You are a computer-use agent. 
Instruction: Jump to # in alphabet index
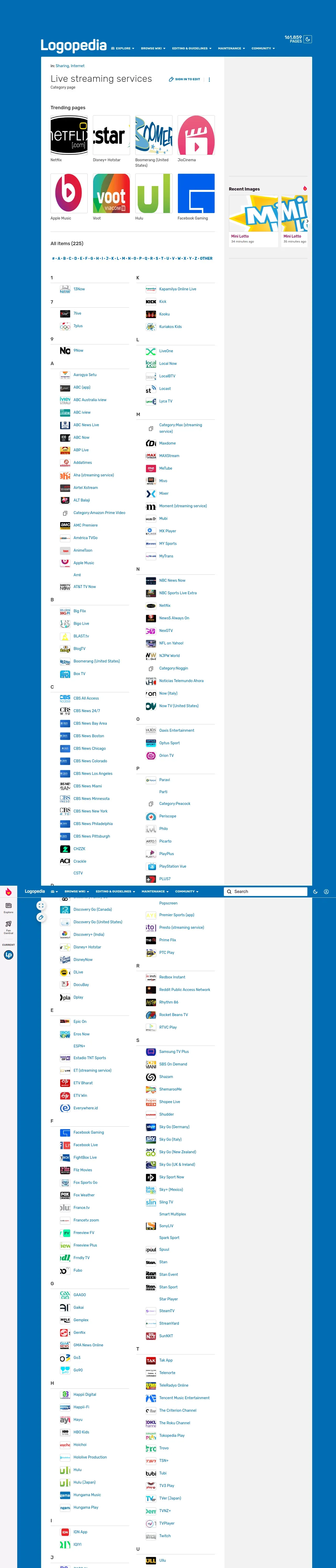54,258
